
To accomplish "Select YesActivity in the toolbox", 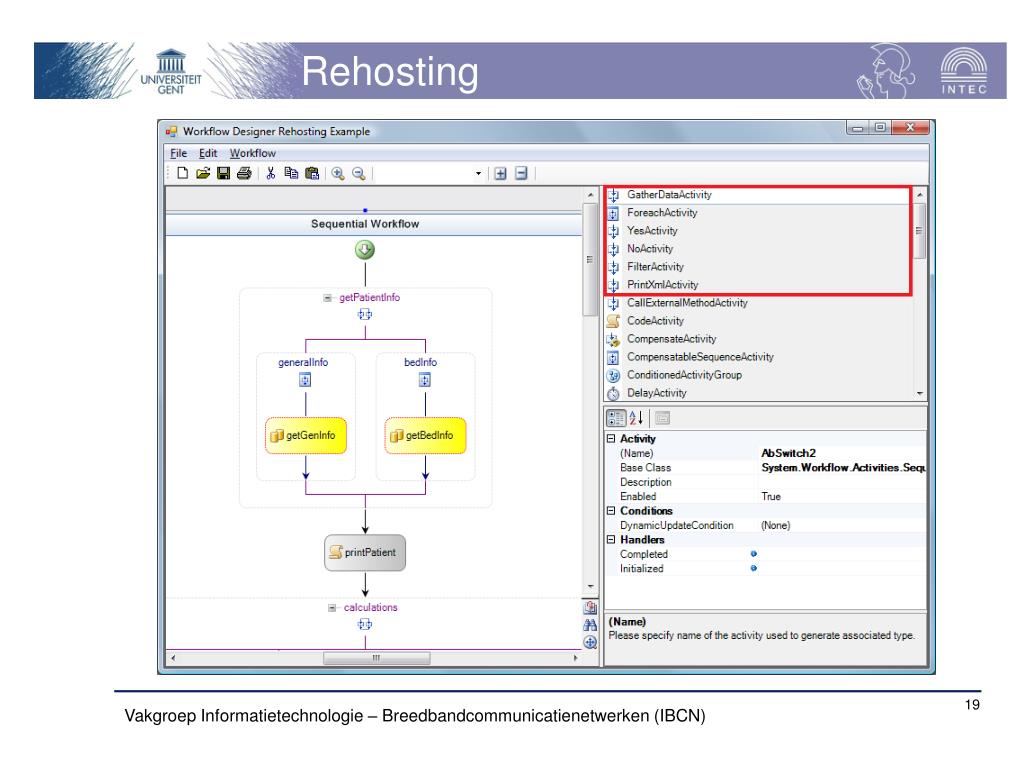I will pyautogui.click(x=652, y=231).
